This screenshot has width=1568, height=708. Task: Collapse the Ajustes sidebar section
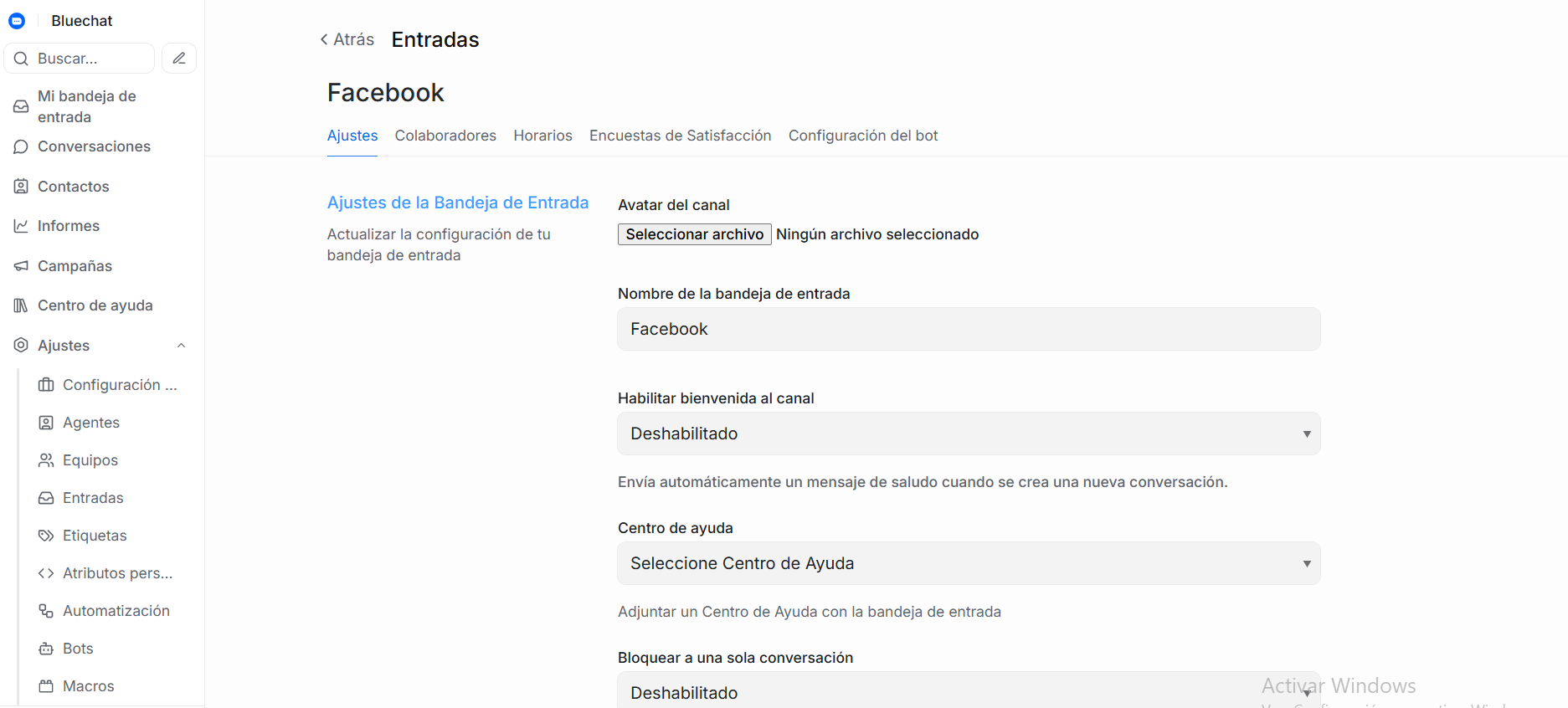click(181, 346)
